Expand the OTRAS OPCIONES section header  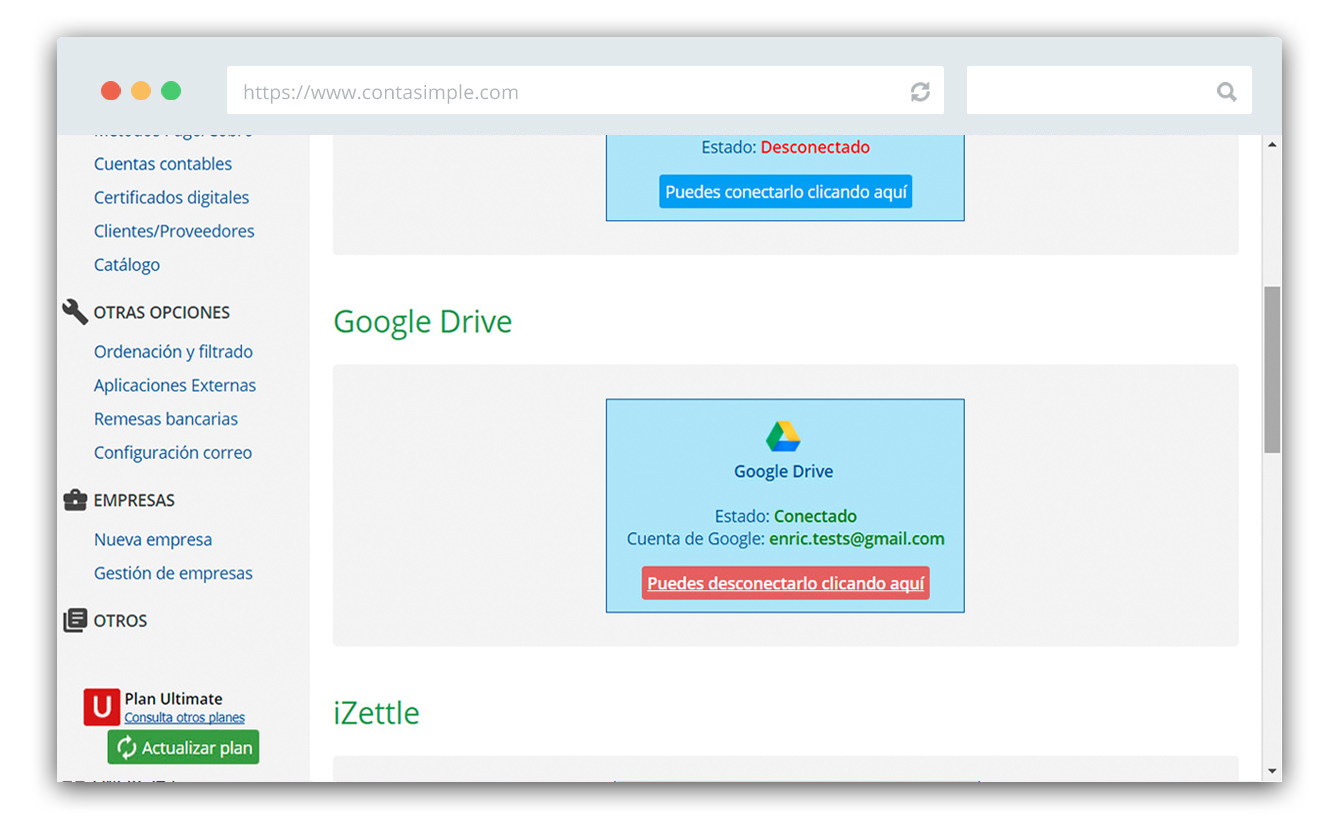point(162,312)
